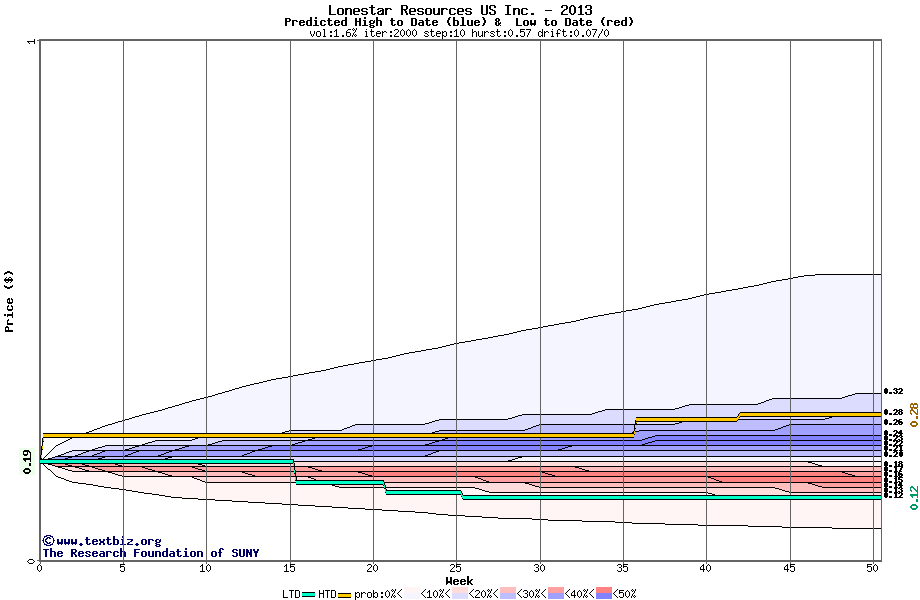Click the x-axis tick label 45
920x600 pixels.
pyautogui.click(x=789, y=568)
